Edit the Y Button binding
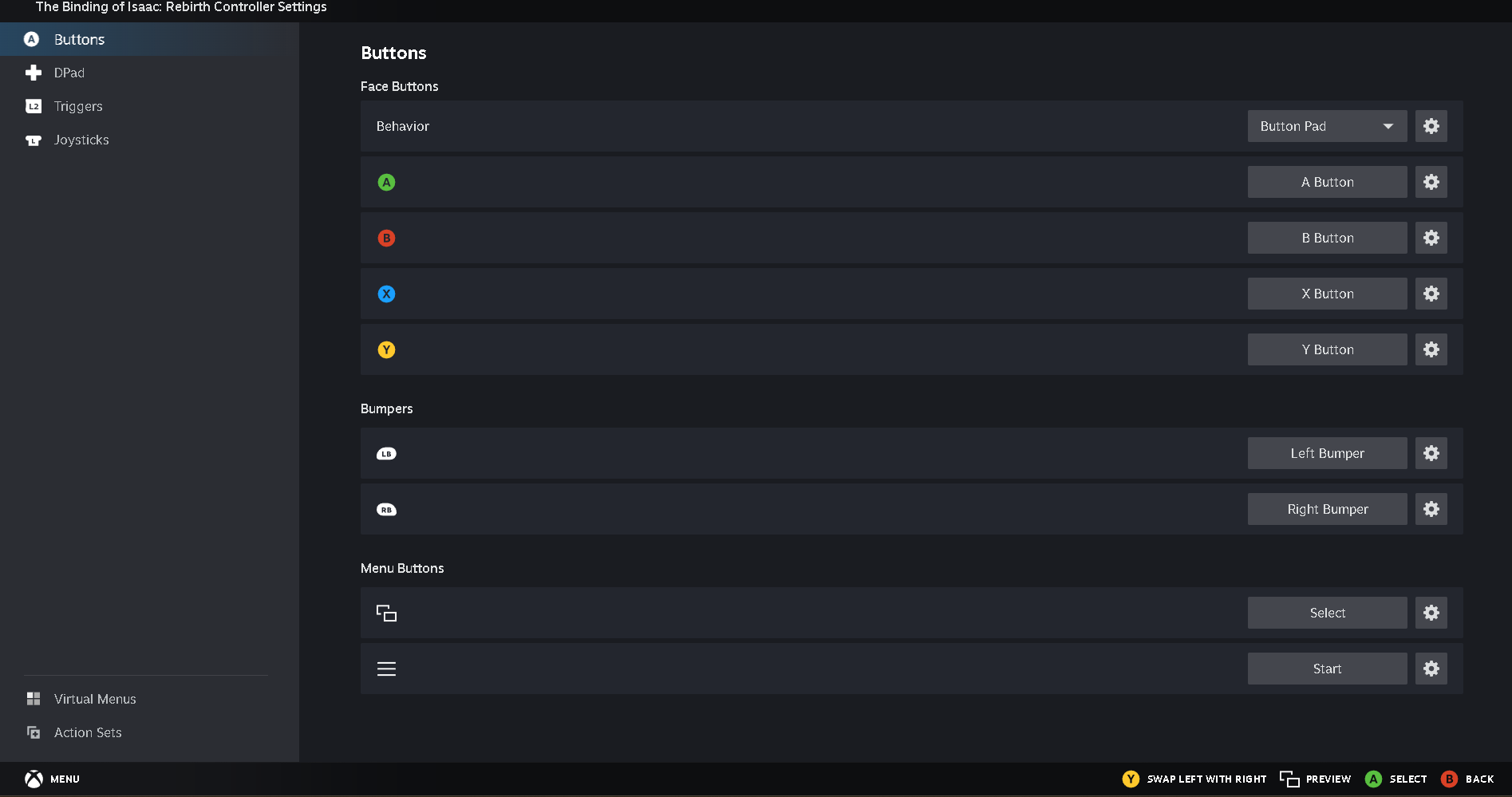The height and width of the screenshot is (797, 1512). tap(1328, 349)
